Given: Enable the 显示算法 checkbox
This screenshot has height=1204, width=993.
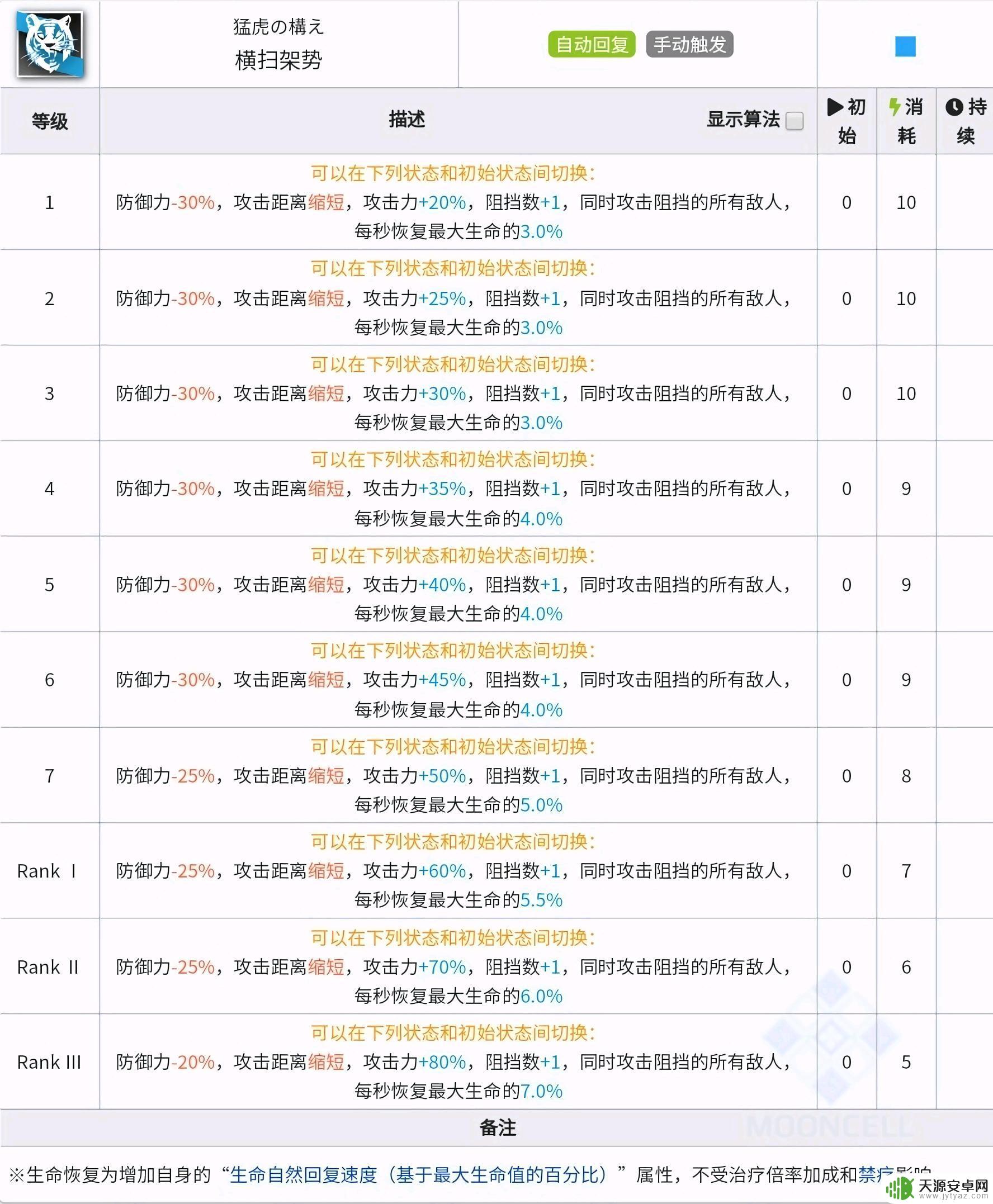Looking at the screenshot, I should pyautogui.click(x=794, y=121).
